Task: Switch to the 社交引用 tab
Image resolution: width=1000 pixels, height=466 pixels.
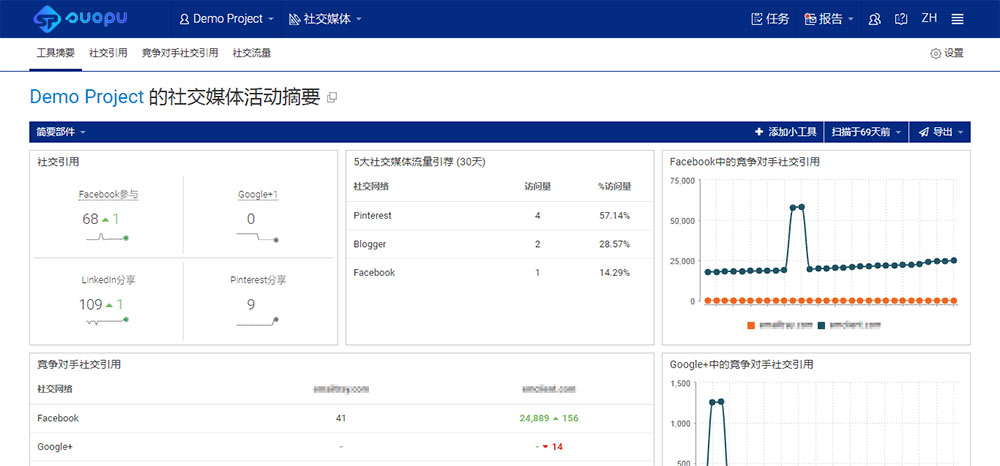Action: click(108, 53)
